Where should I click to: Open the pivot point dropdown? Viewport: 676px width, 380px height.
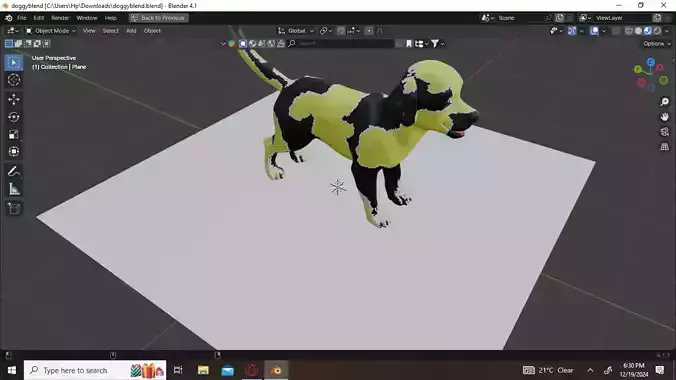pos(325,31)
